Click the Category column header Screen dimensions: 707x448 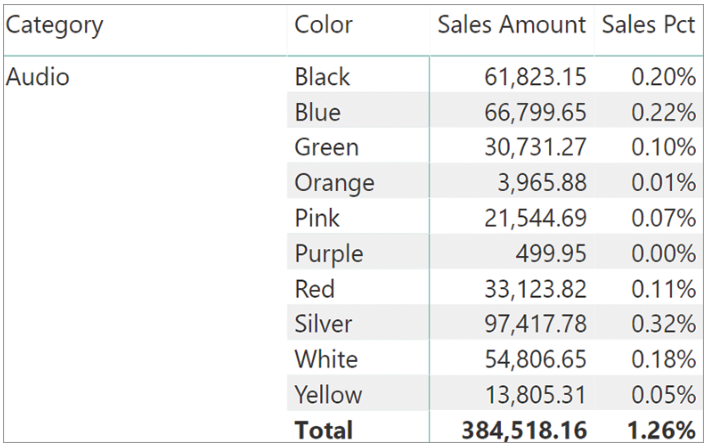(55, 25)
